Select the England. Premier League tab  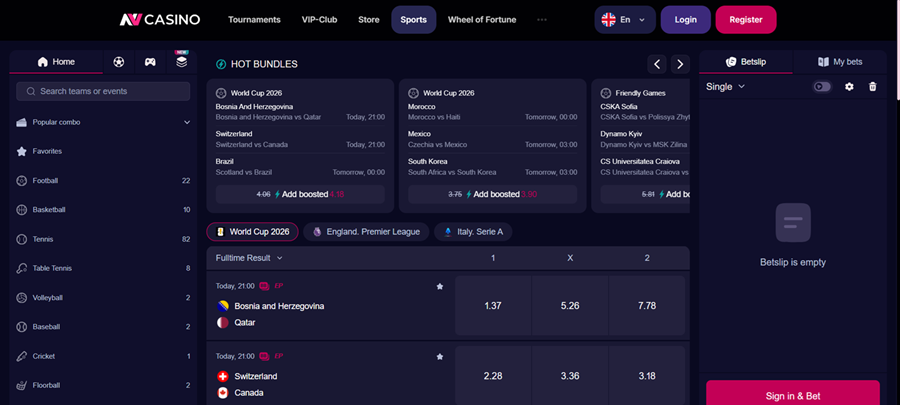[366, 232]
